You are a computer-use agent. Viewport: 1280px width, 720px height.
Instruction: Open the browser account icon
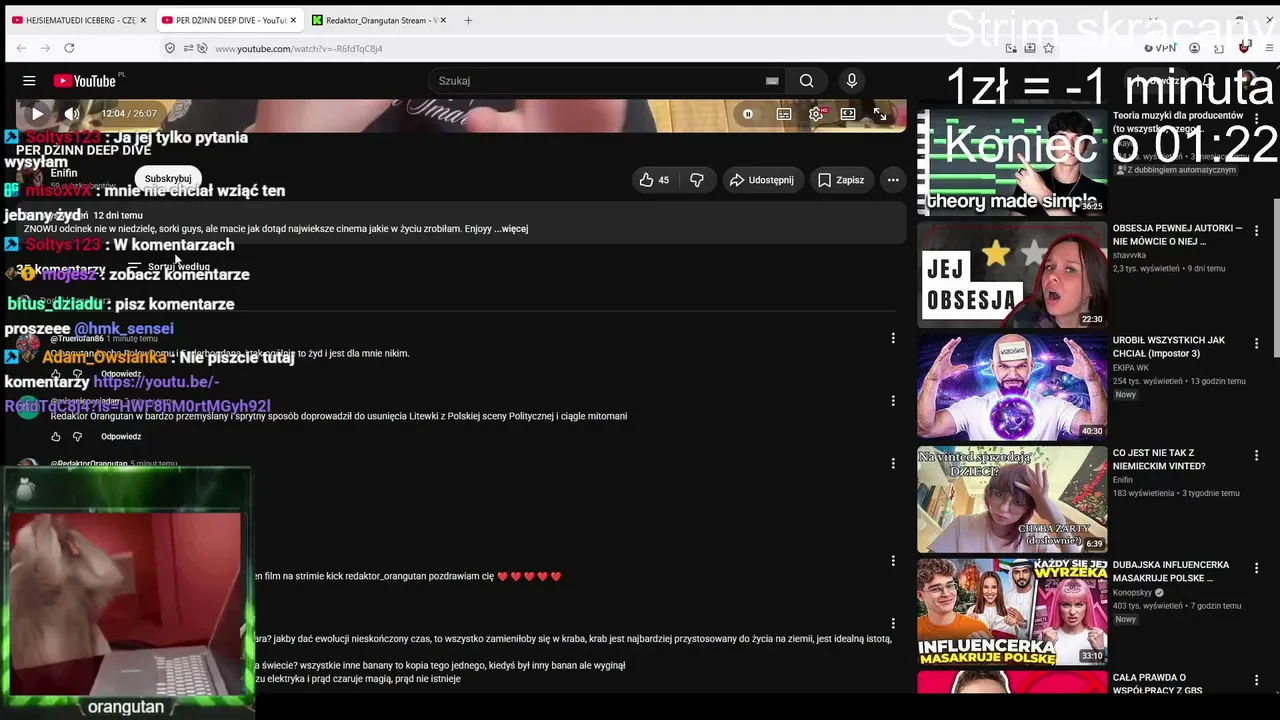(1194, 48)
